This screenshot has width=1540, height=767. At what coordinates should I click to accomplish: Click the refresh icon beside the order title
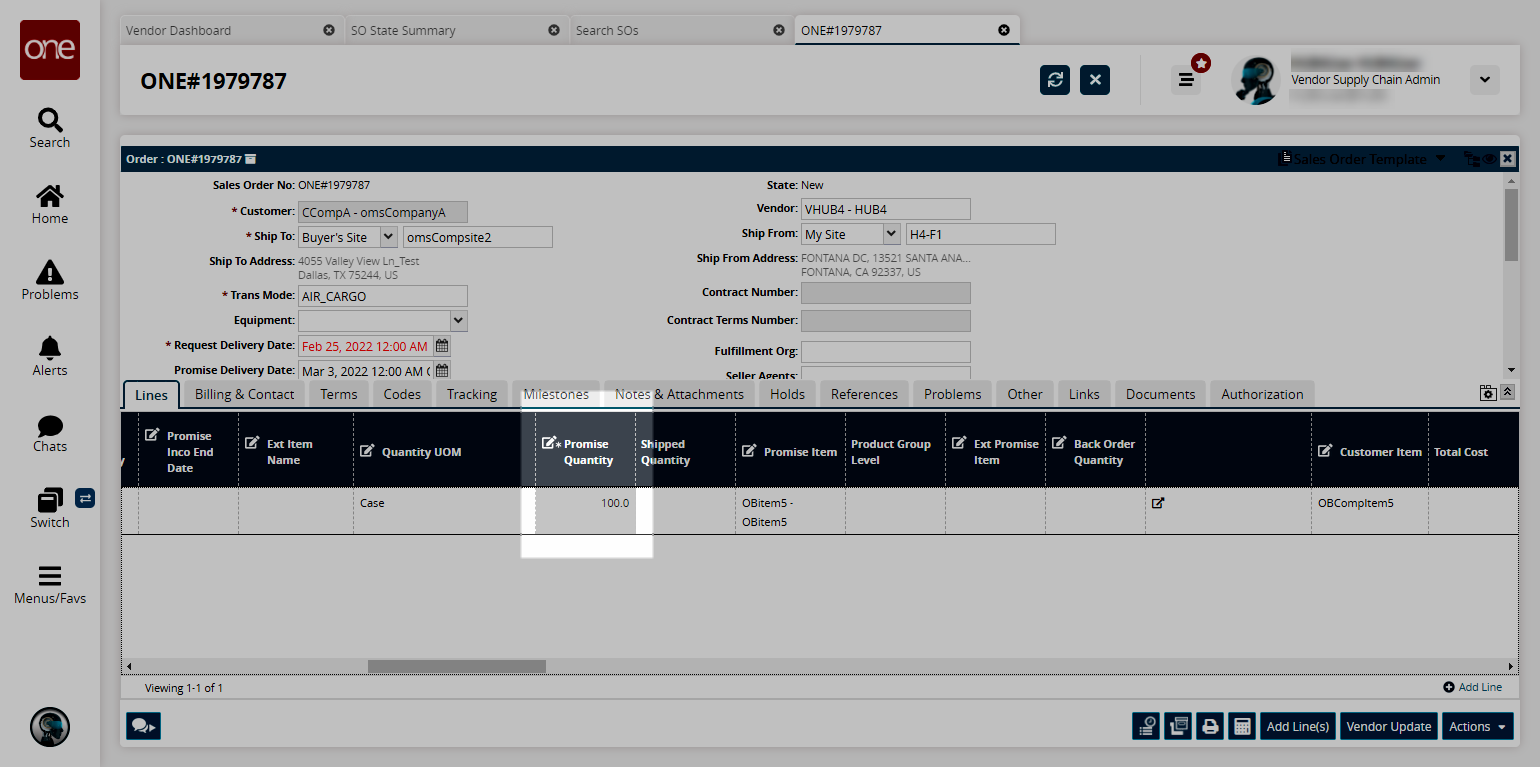click(1054, 80)
